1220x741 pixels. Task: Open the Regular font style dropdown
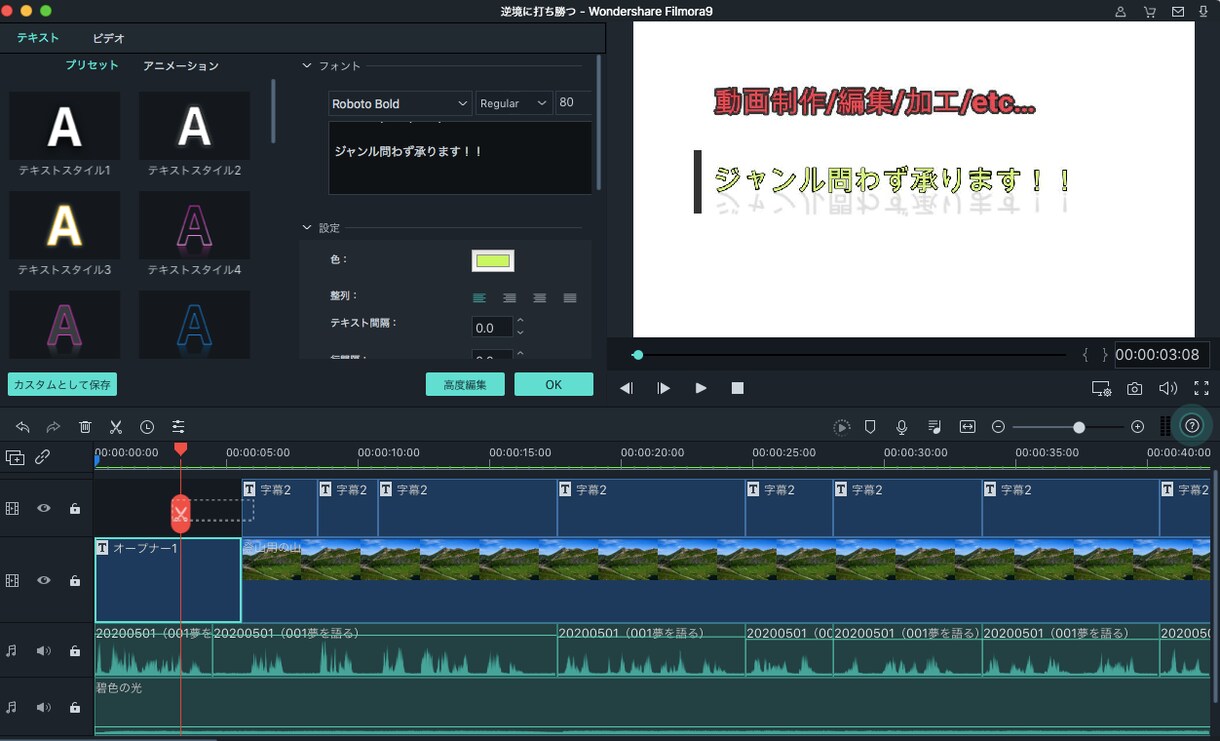514,103
